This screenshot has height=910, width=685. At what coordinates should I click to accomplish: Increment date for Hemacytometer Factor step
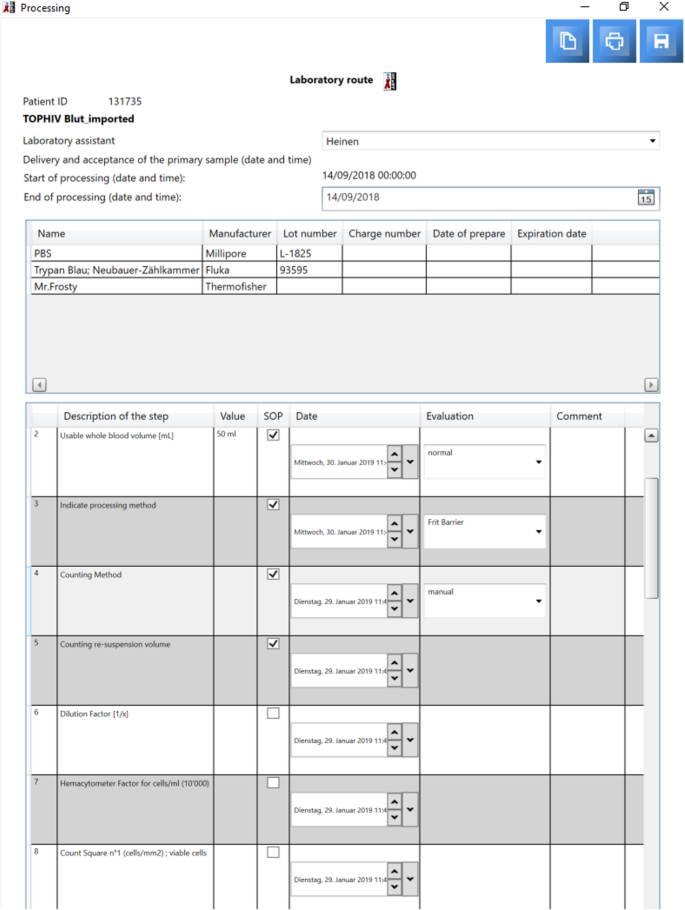(x=395, y=802)
